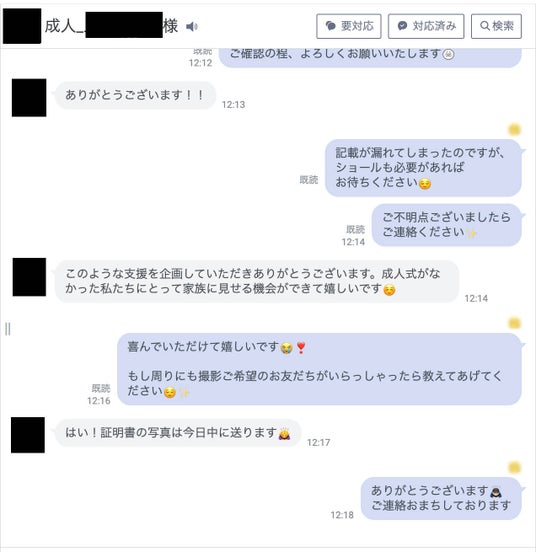Click the yellow sender icon above ご連絡おまちしております message
The width and height of the screenshot is (536, 552).
(515, 468)
